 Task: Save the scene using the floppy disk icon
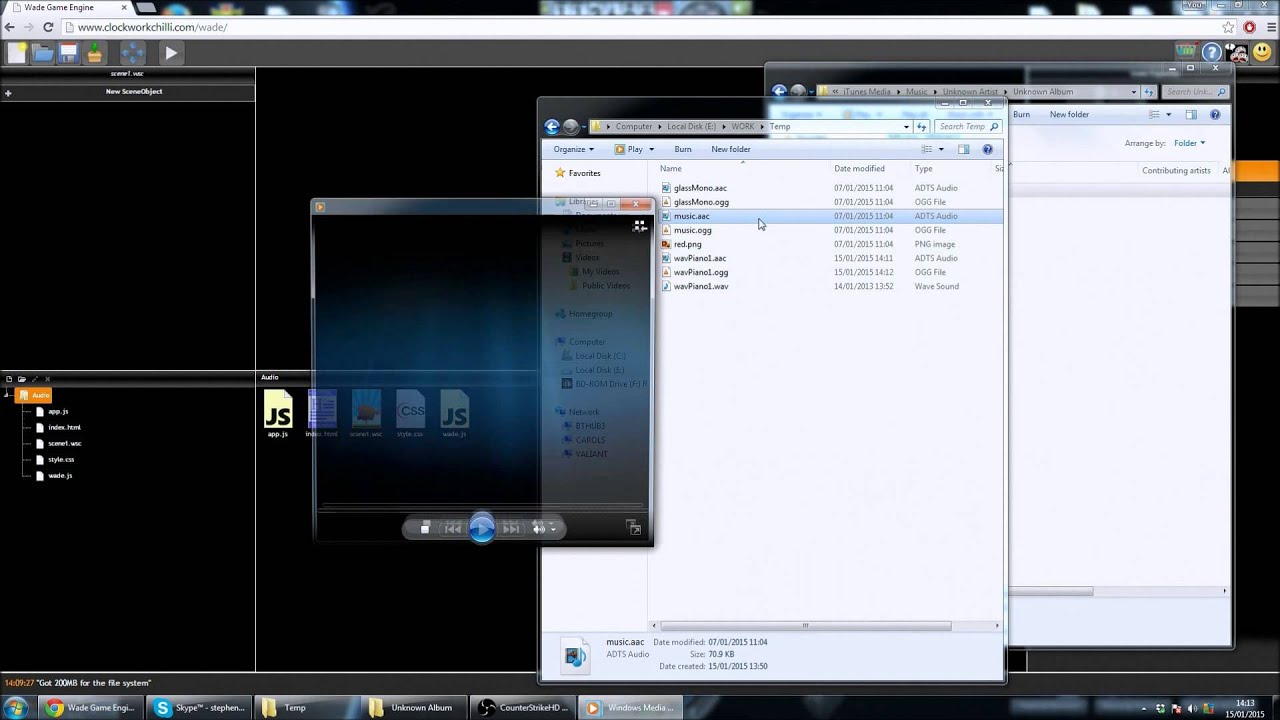[x=68, y=53]
